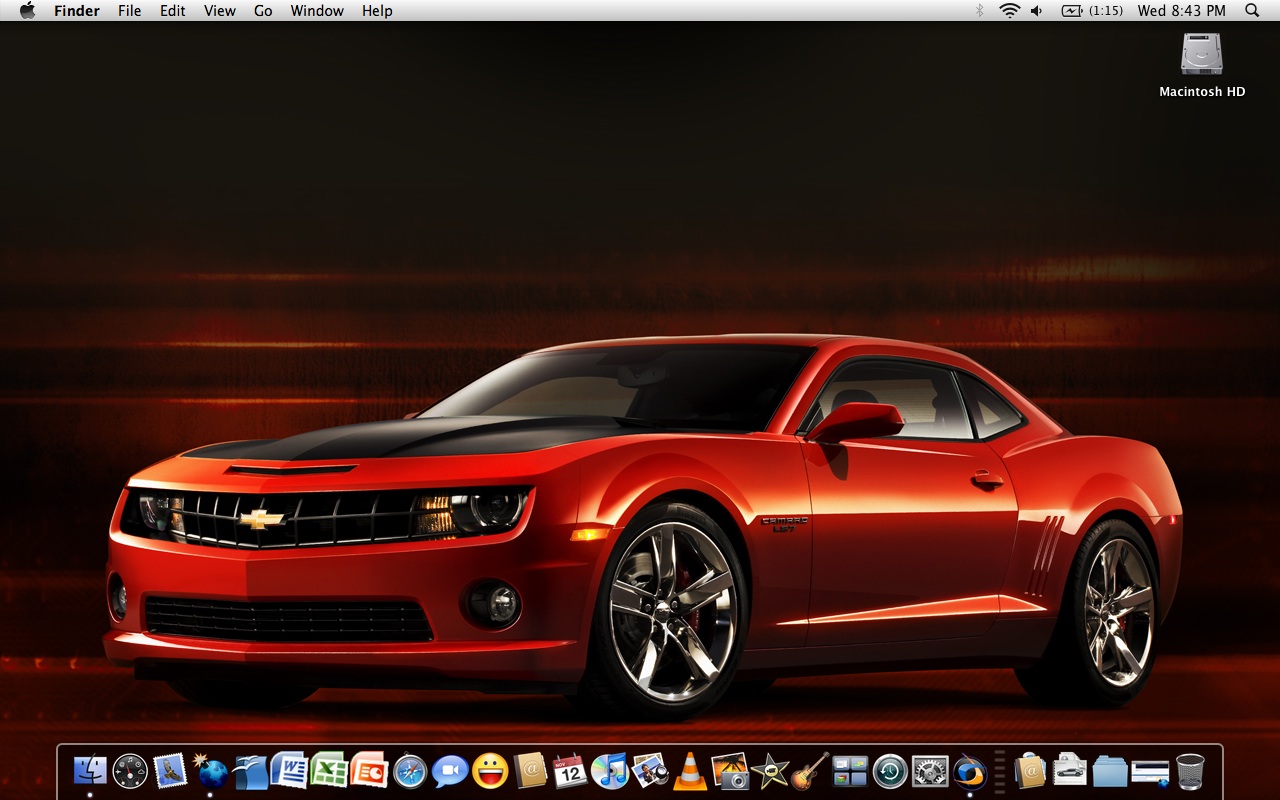This screenshot has height=800, width=1280.
Task: Open iCal calendar icon
Action: [570, 771]
